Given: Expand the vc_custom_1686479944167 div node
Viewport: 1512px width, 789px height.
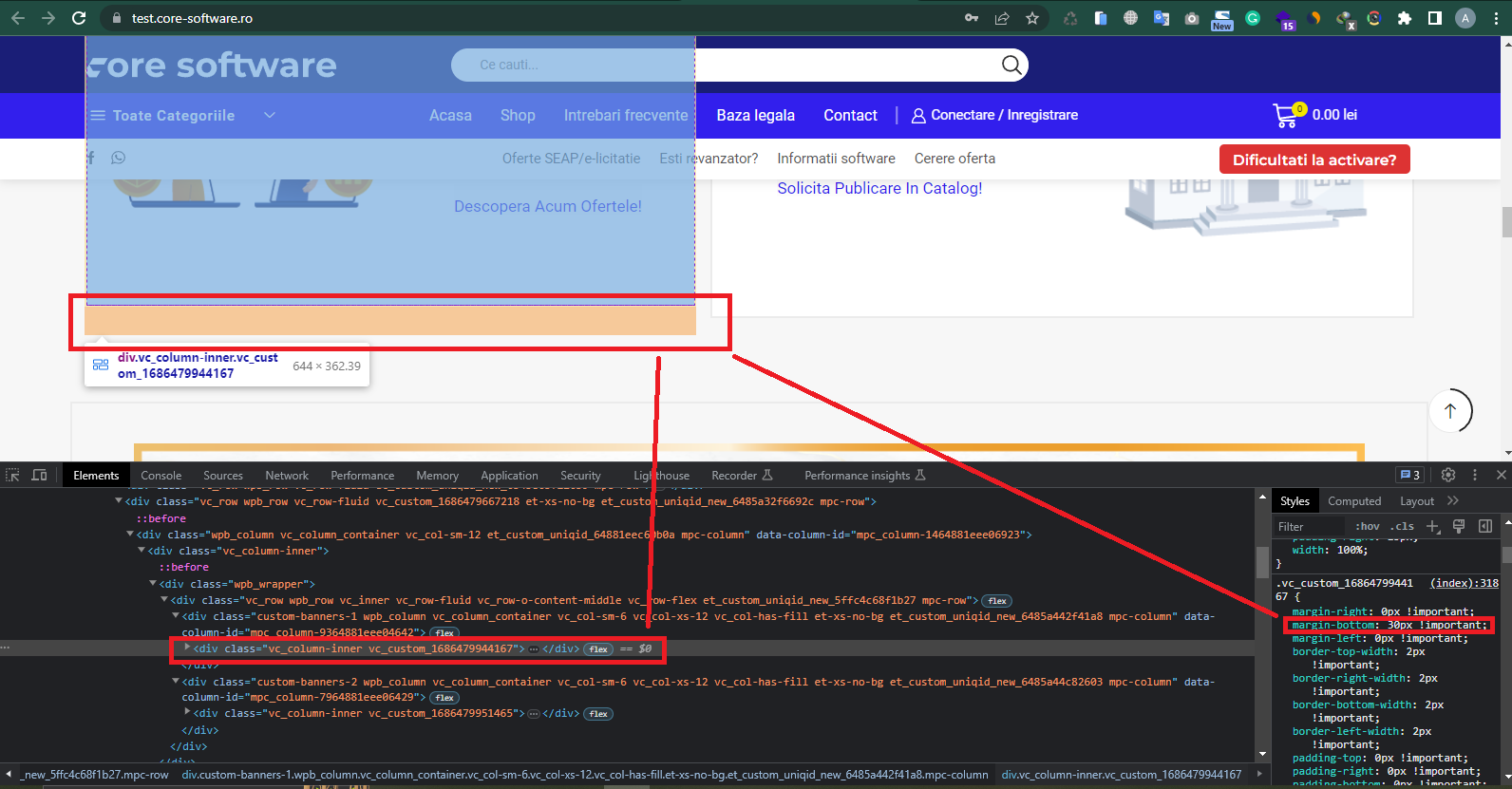Looking at the screenshot, I should (x=187, y=648).
